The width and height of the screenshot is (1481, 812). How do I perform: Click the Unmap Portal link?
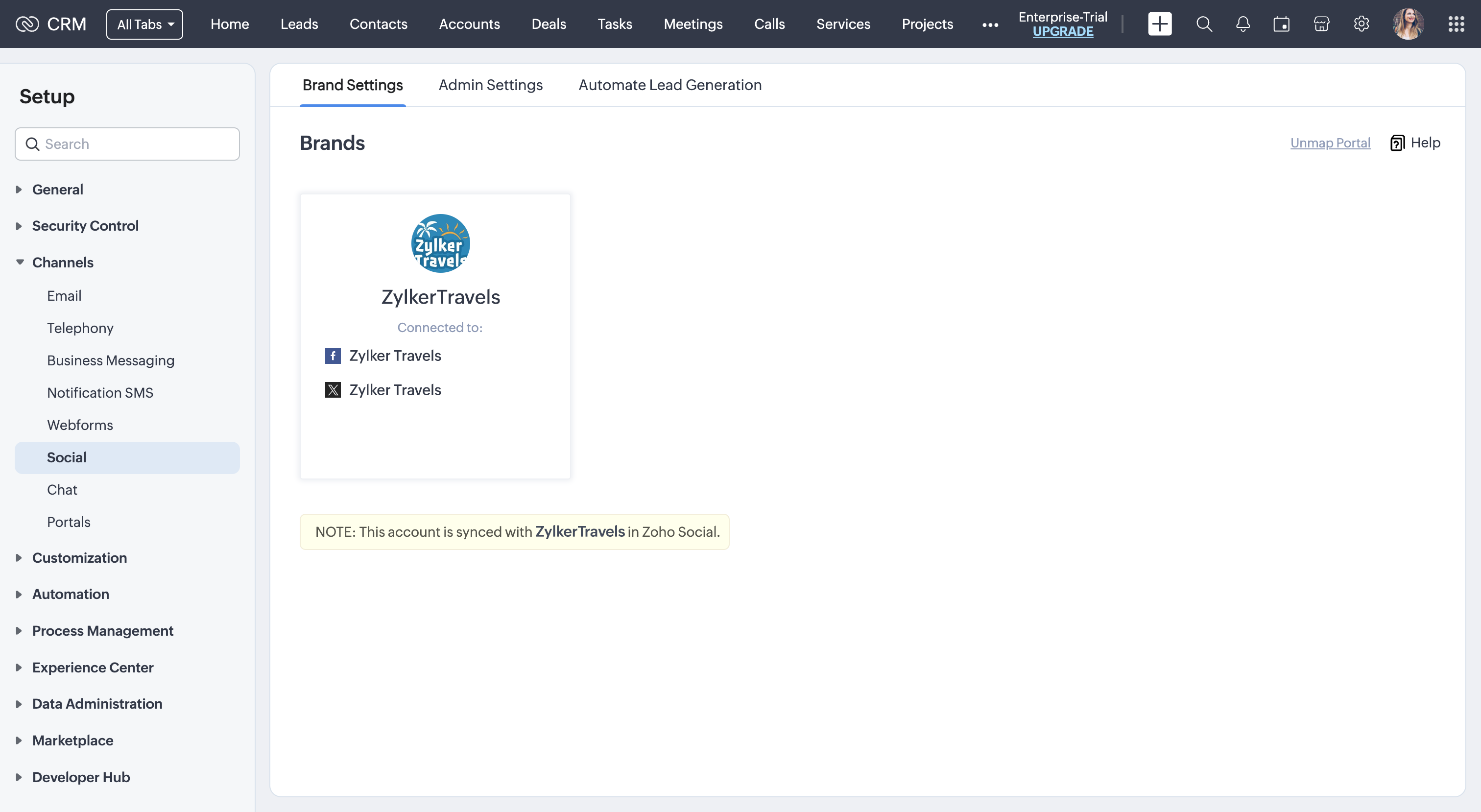coord(1329,143)
